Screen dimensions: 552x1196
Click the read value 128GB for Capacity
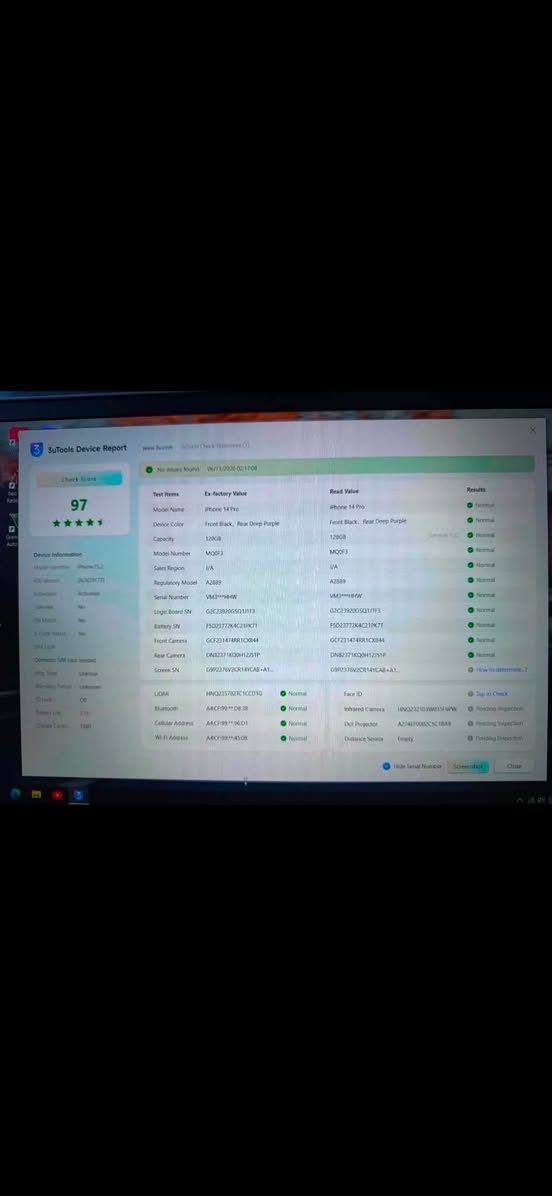[338, 537]
